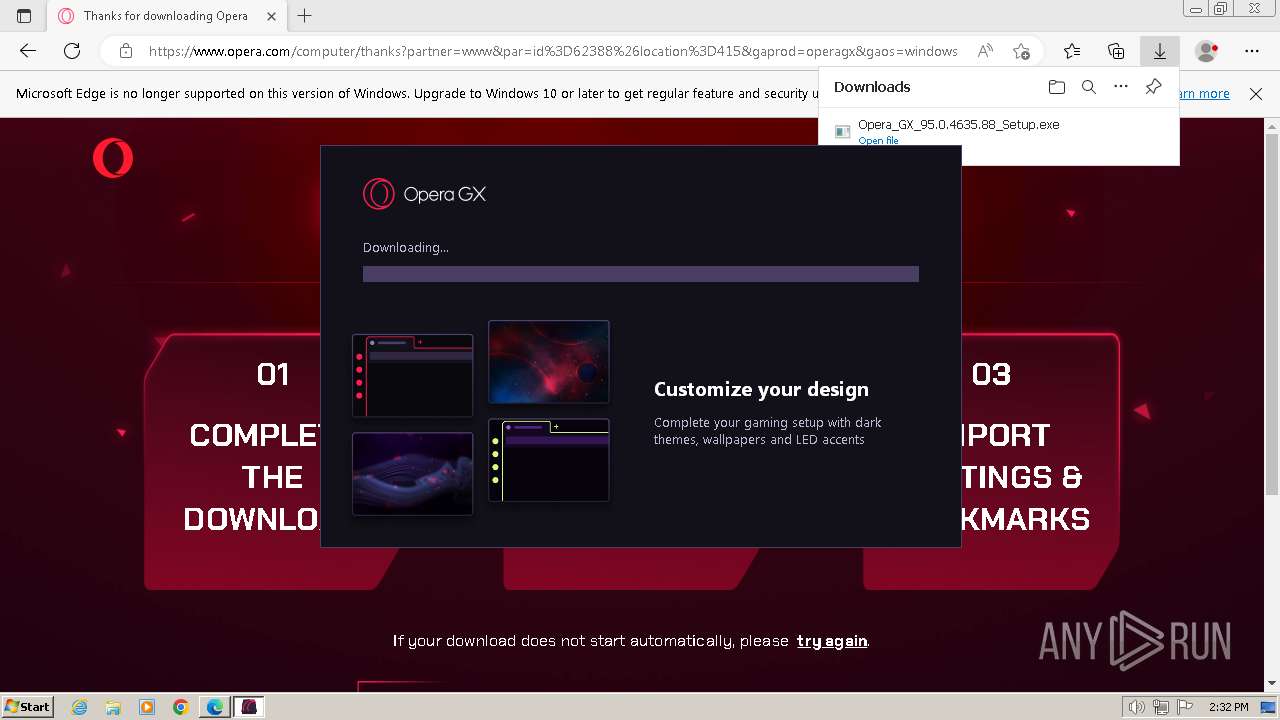Select the Thanks for downloading Opera tab
1280x720 pixels.
click(166, 16)
